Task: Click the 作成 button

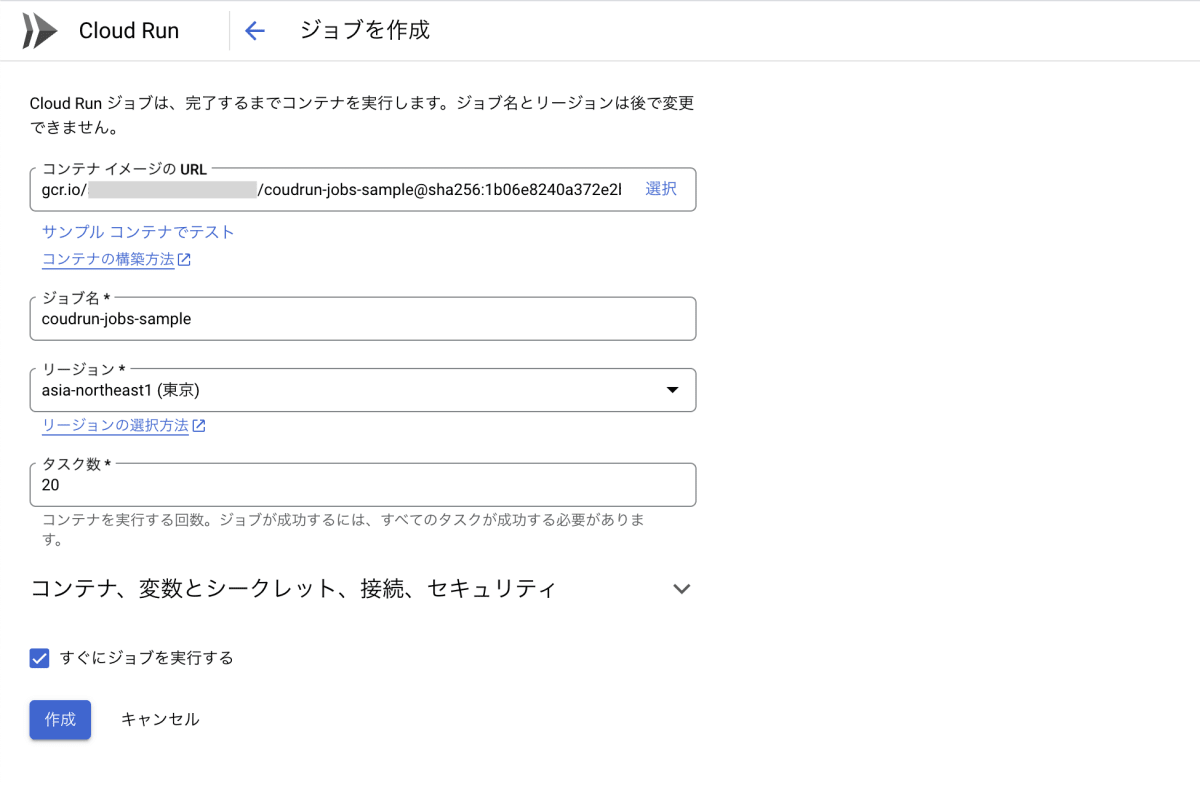Action: (x=60, y=720)
